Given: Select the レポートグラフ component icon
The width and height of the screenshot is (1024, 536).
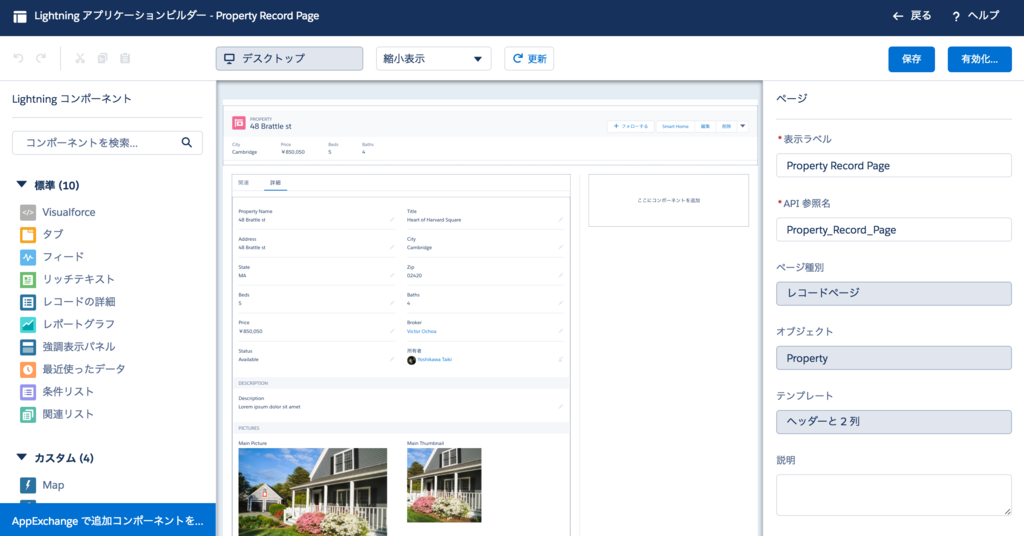Looking at the screenshot, I should click(x=27, y=324).
